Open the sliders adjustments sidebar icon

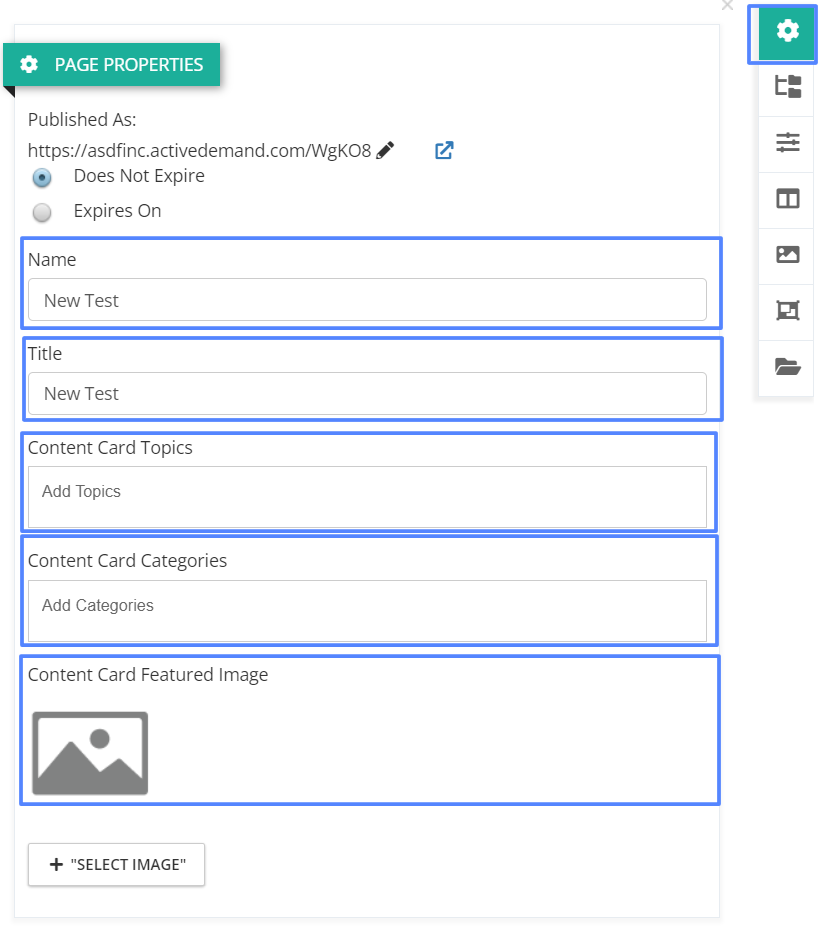[x=788, y=142]
